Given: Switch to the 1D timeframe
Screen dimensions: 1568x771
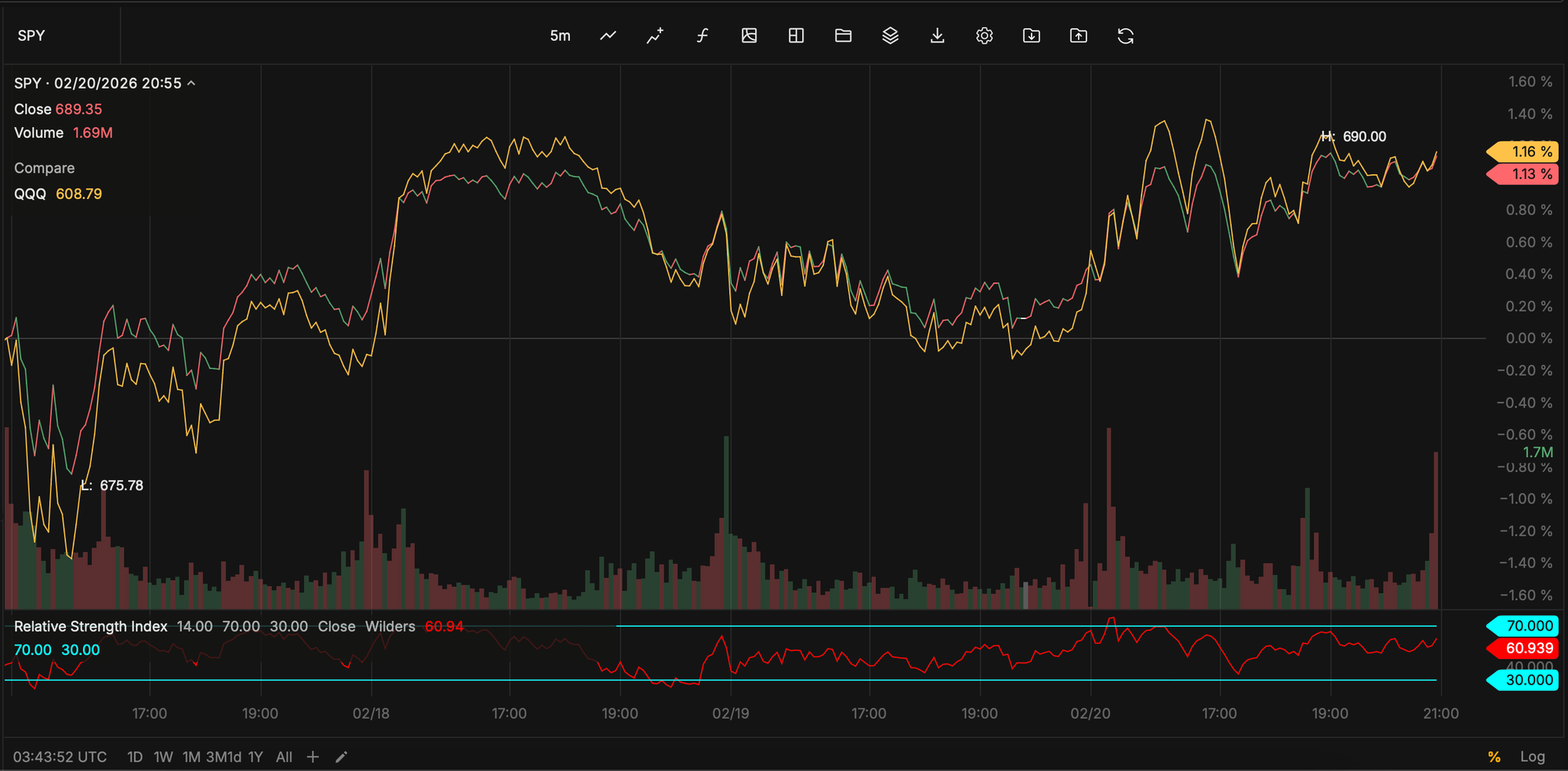Looking at the screenshot, I should click(134, 756).
